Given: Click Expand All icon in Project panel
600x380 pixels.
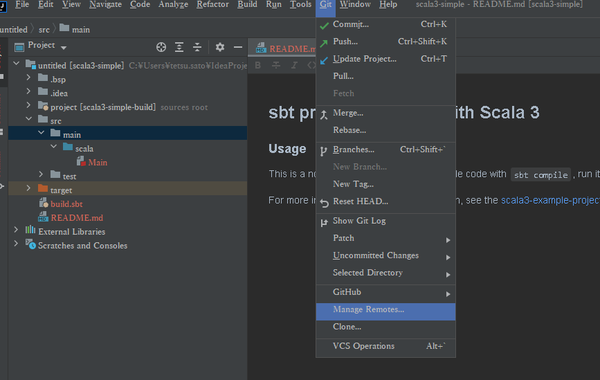Looking at the screenshot, I should pos(179,47).
